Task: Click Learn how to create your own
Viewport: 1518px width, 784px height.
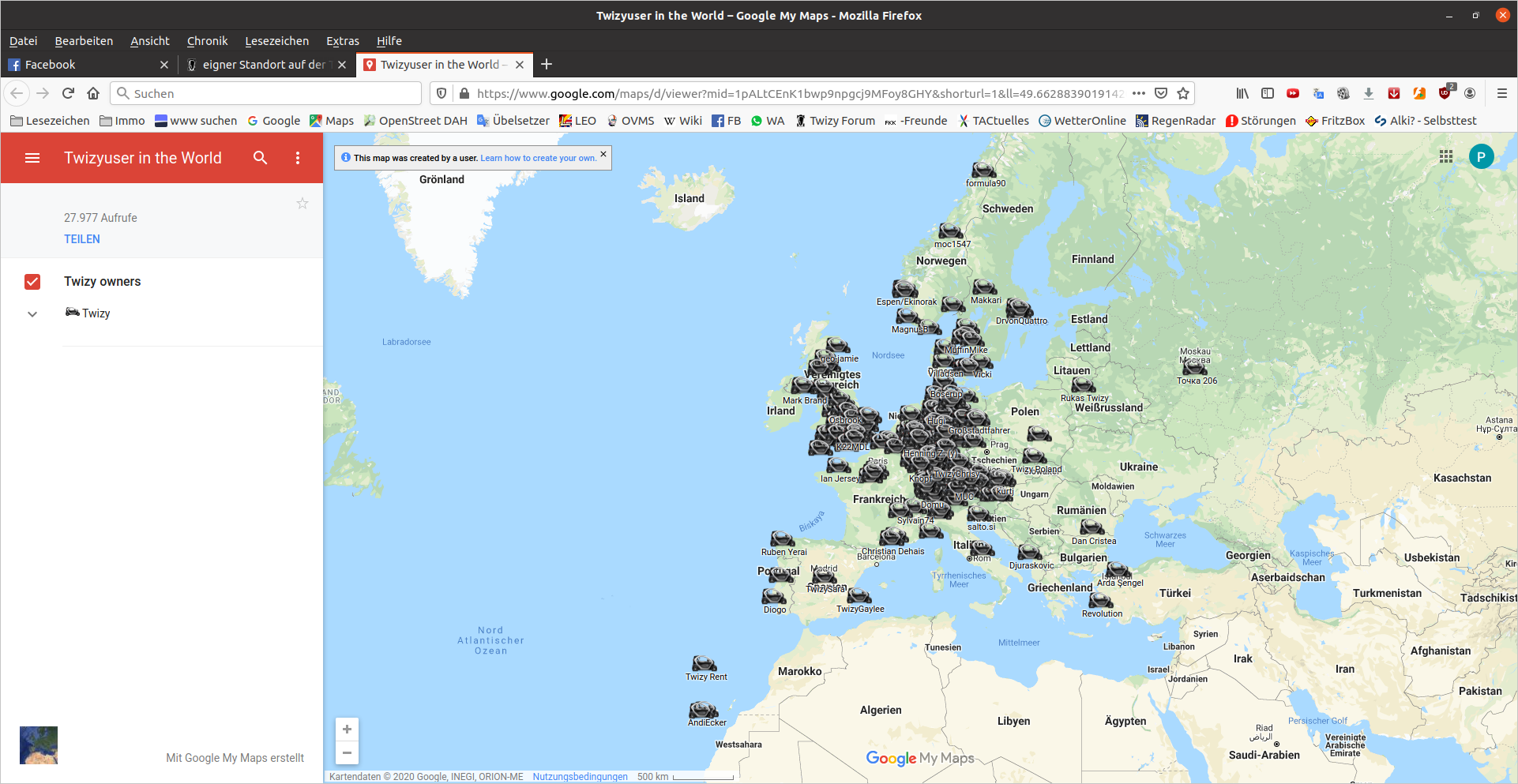Action: pos(538,159)
